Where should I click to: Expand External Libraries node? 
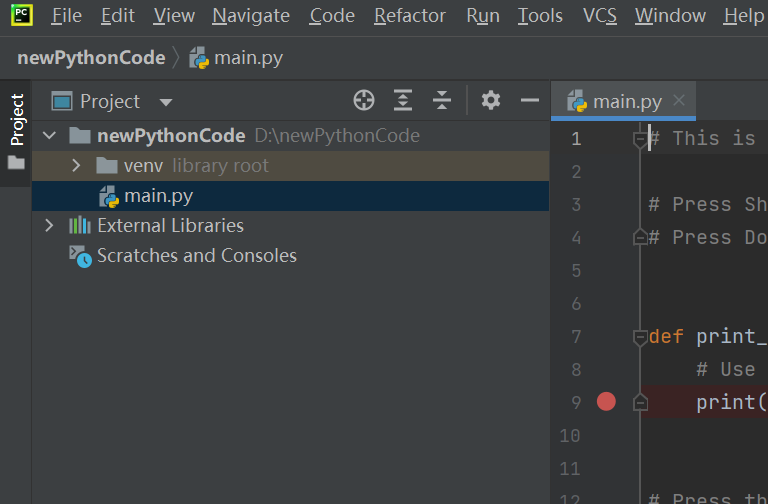click(49, 226)
